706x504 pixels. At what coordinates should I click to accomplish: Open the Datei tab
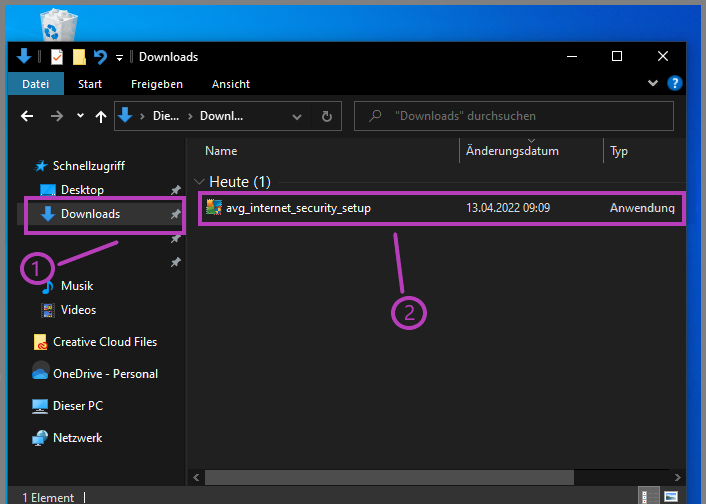coord(36,84)
